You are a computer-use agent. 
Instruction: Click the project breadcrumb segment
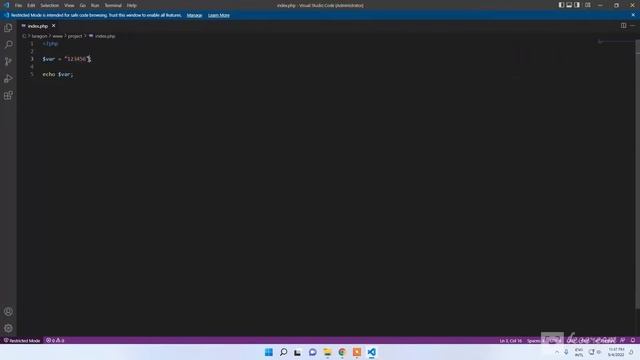[75, 36]
